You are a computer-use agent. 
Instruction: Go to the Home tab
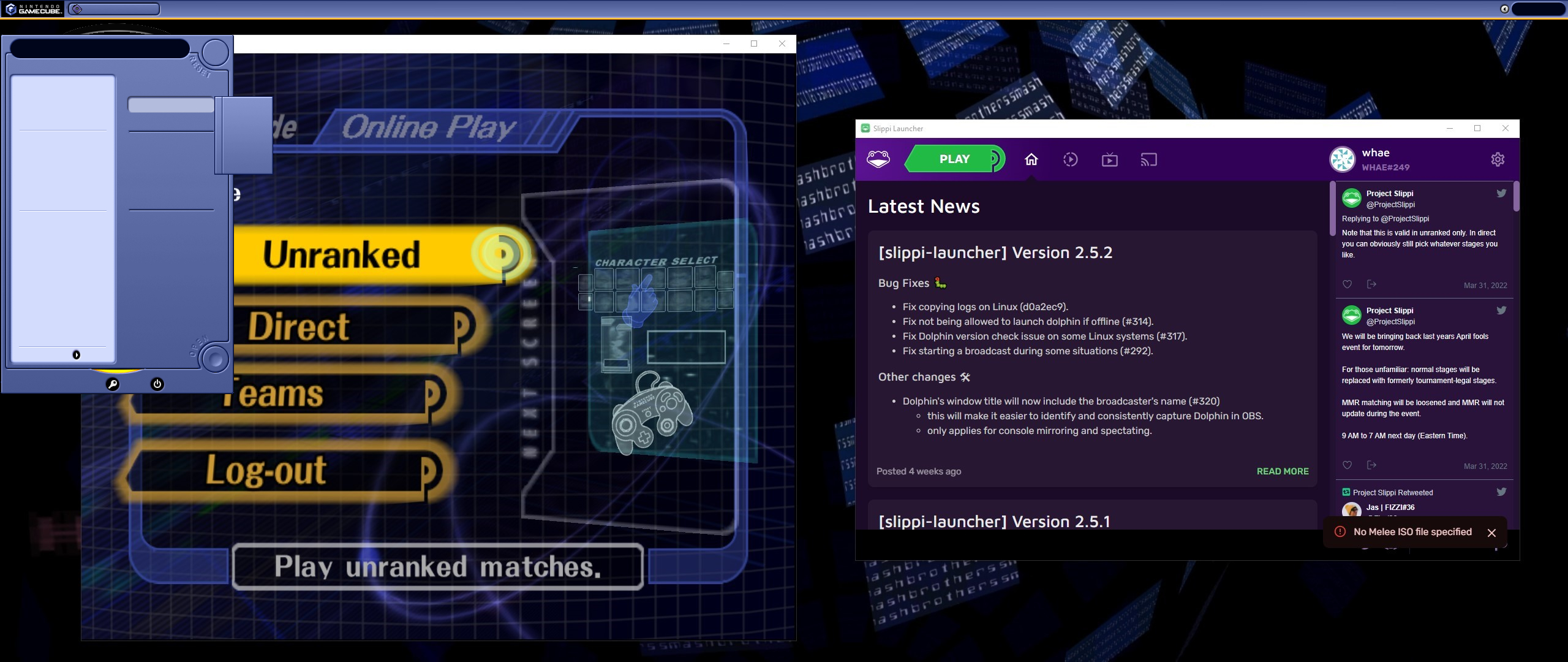(1031, 160)
